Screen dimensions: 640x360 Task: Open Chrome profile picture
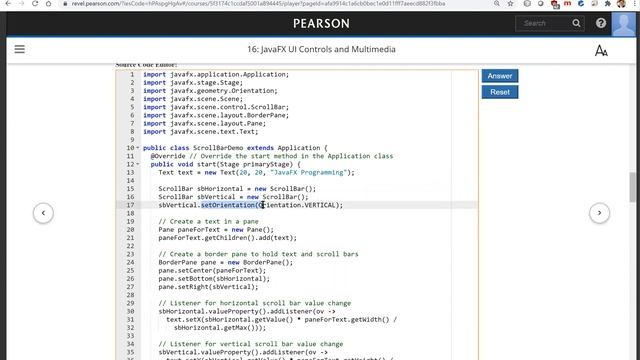pos(621,4)
